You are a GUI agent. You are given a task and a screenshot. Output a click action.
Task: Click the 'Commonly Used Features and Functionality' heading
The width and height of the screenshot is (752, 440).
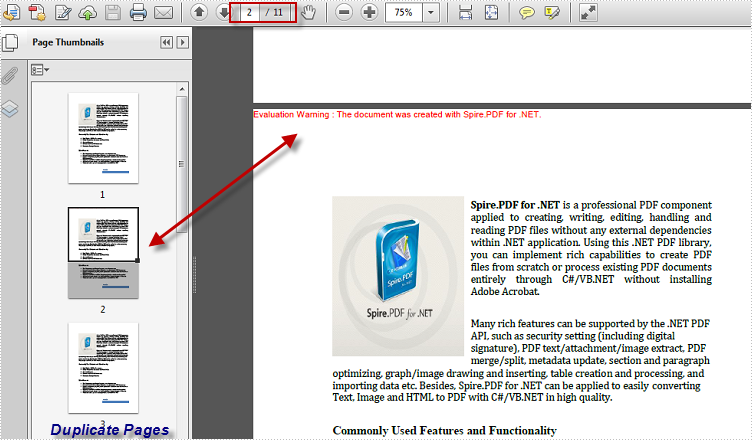[x=445, y=430]
